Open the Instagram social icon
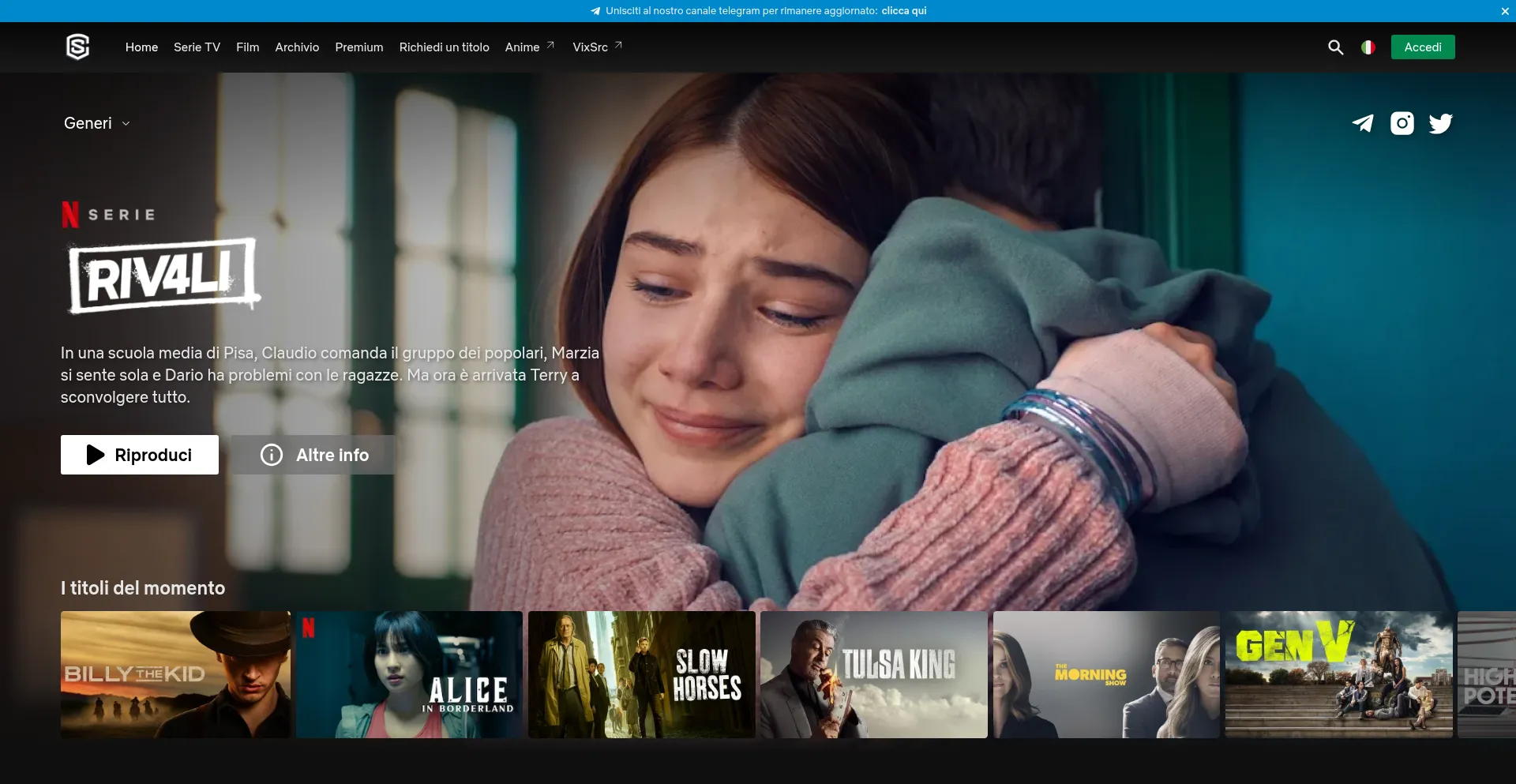 pos(1402,123)
